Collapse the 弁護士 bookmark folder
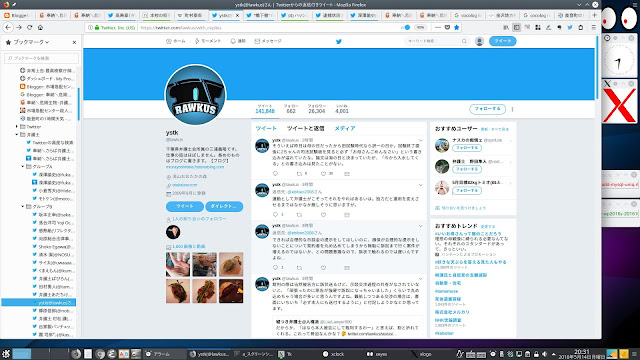Screen dimensions: 640x360 (x=17, y=134)
